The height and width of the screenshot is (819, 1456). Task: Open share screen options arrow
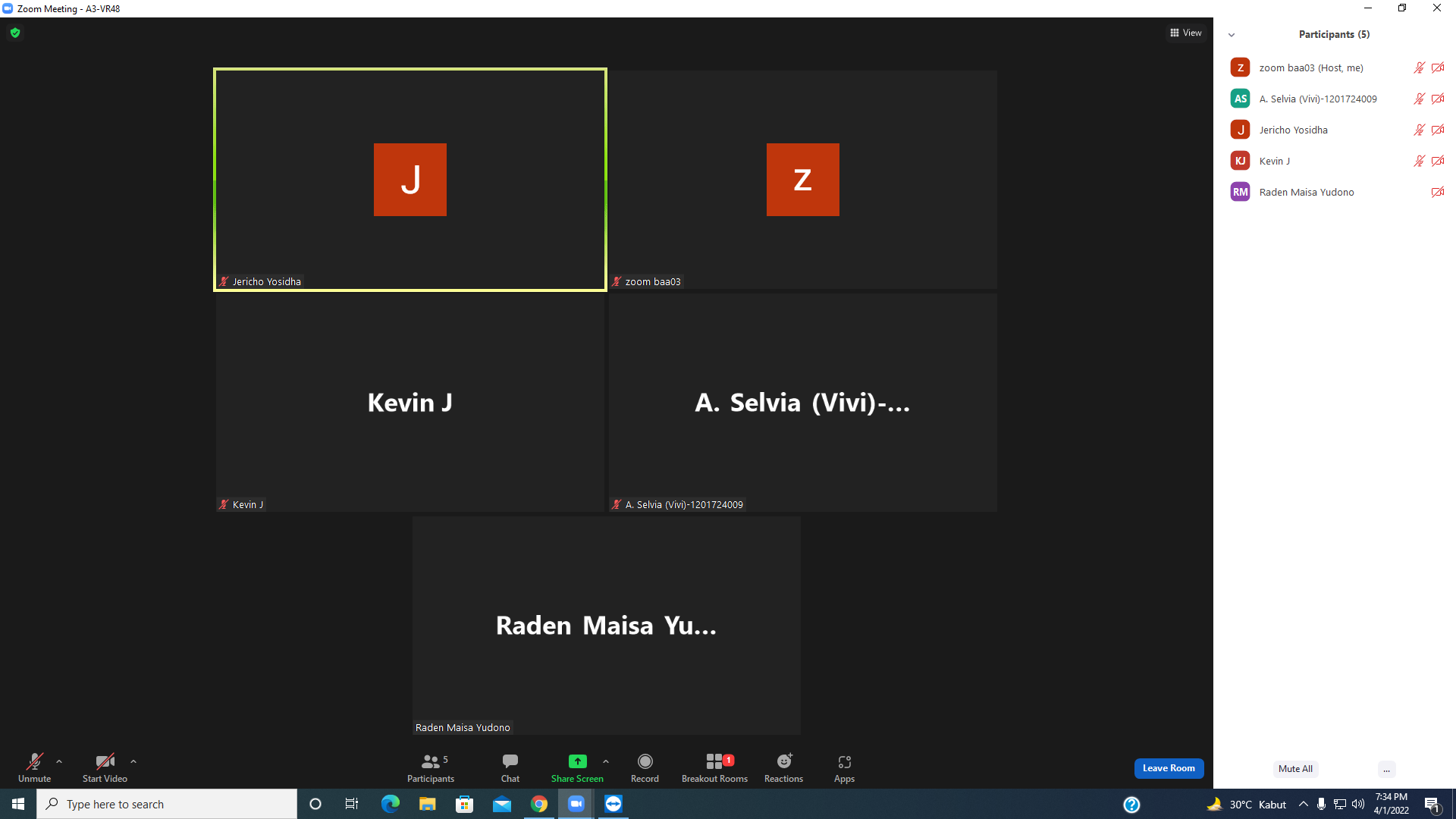[606, 761]
